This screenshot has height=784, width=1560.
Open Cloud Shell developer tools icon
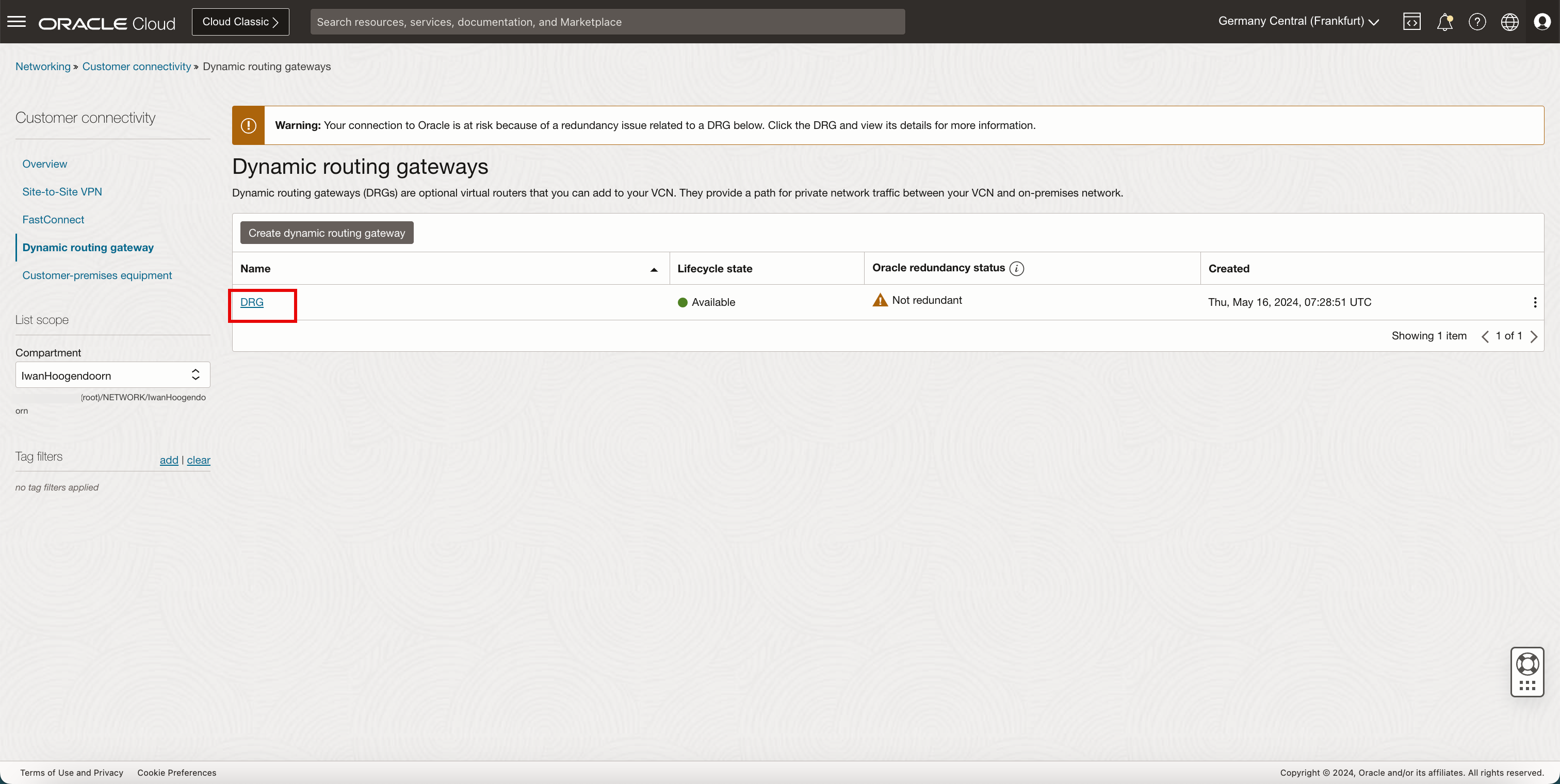[x=1411, y=22]
